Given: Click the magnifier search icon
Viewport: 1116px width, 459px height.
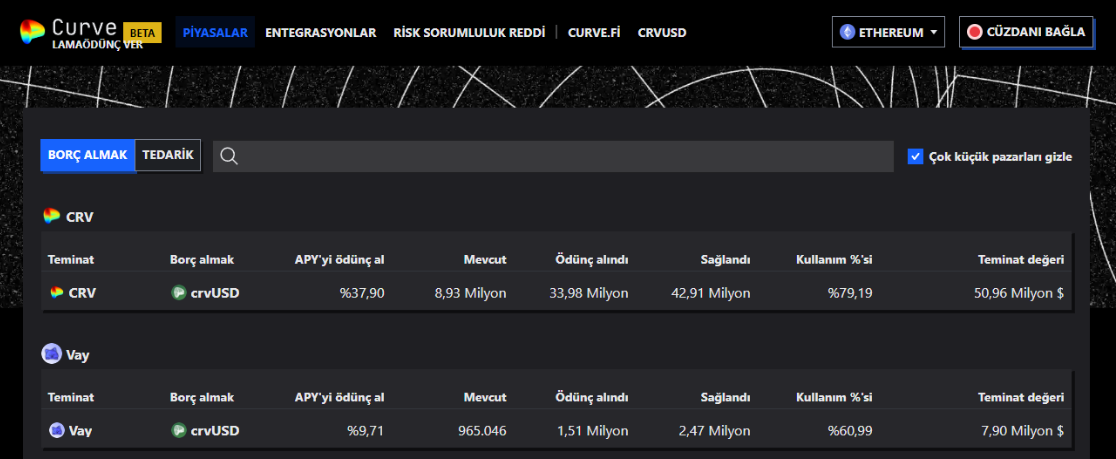Looking at the screenshot, I should 228,156.
